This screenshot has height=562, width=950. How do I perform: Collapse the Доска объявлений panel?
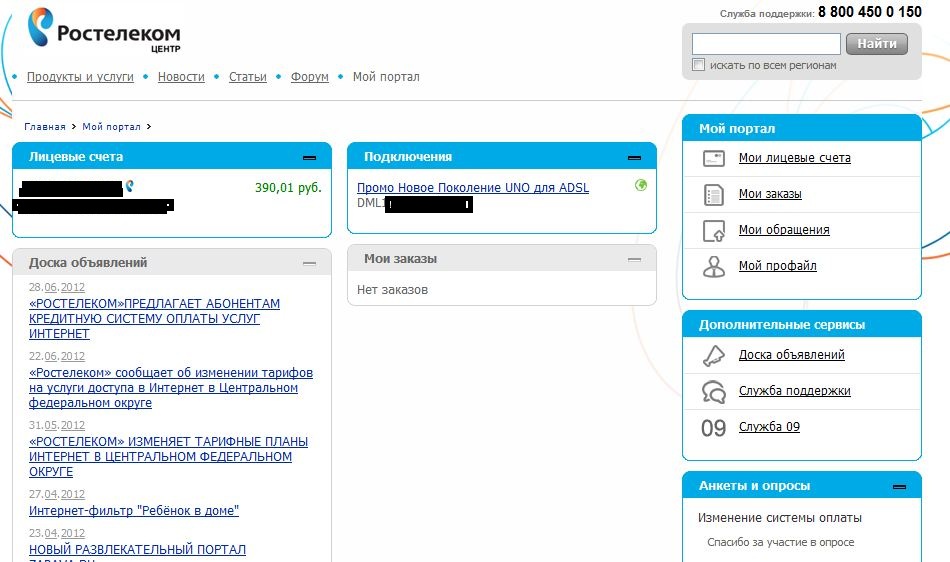click(310, 263)
